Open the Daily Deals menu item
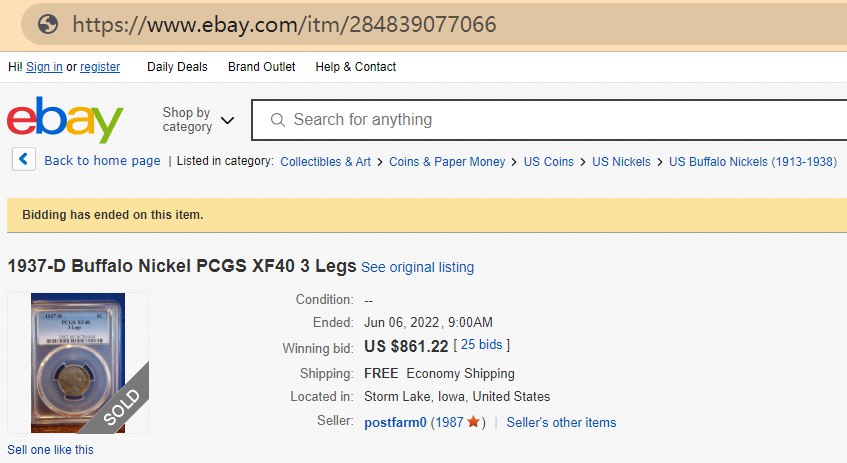Image resolution: width=847 pixels, height=463 pixels. coord(177,67)
